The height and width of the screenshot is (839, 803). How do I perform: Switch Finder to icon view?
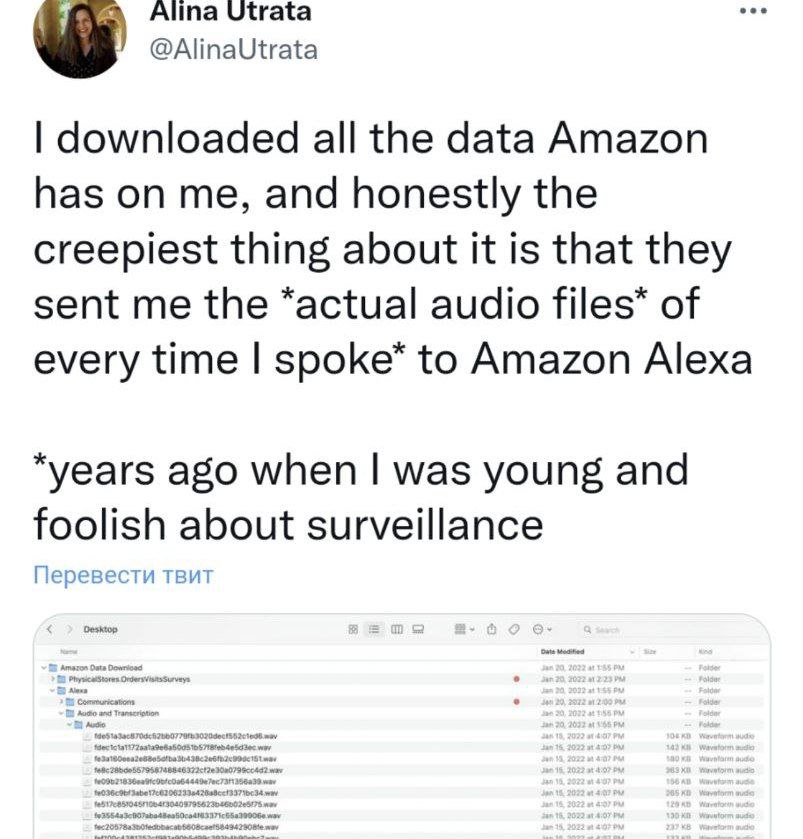pos(352,629)
